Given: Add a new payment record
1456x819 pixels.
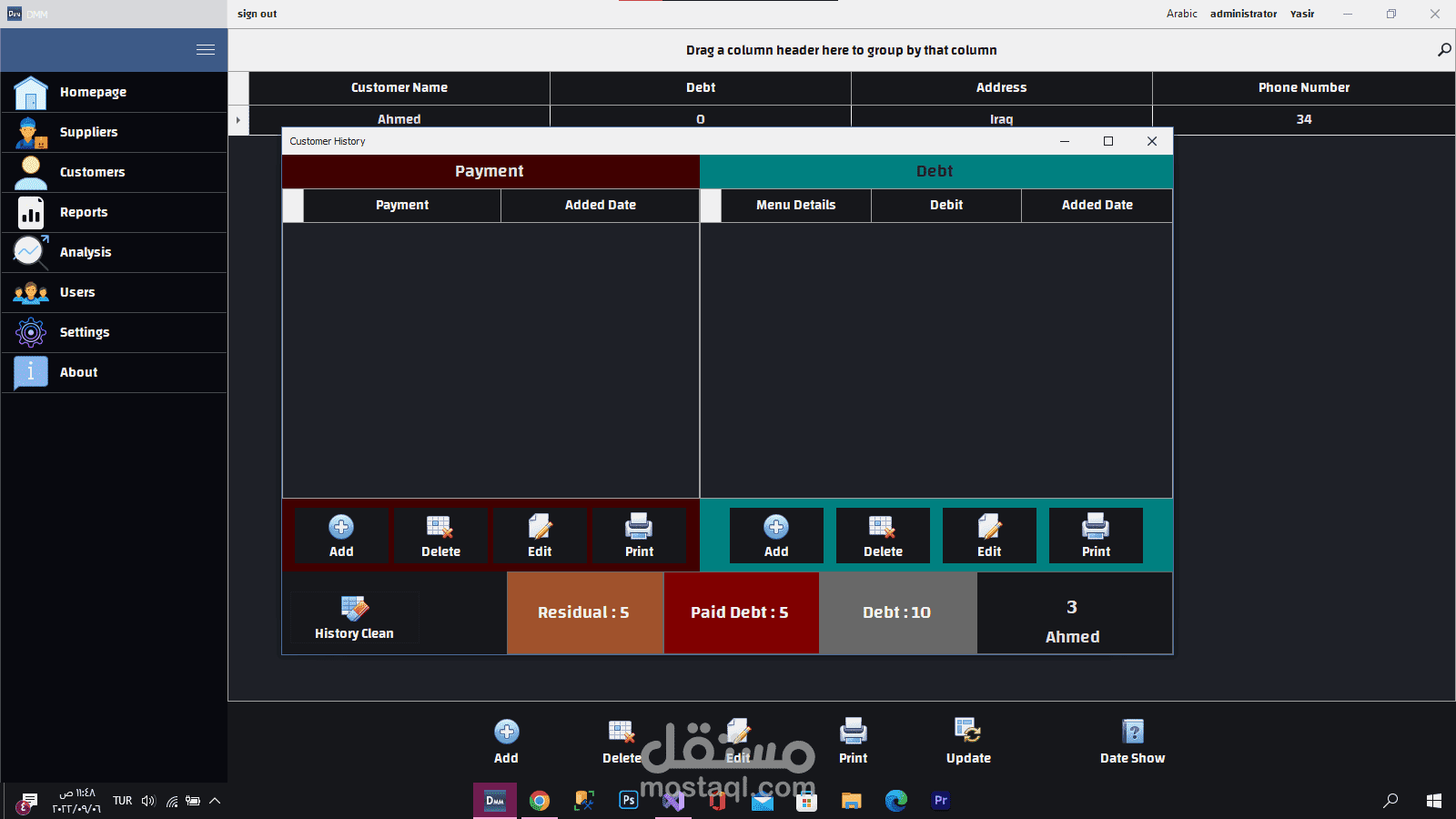Looking at the screenshot, I should coord(341,536).
